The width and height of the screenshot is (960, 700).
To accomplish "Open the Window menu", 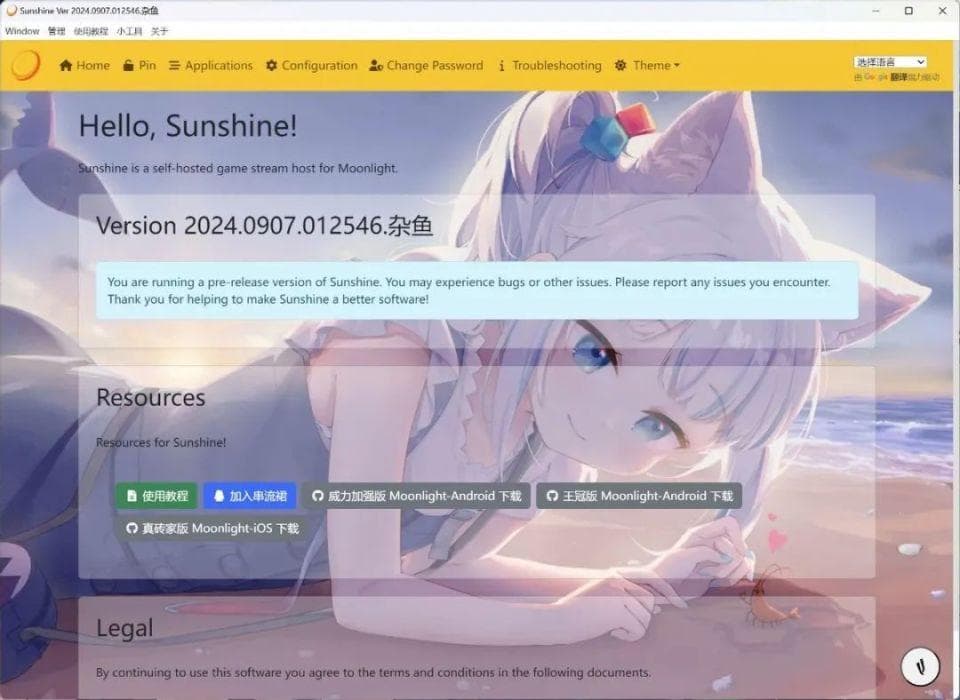I will click(x=22, y=31).
